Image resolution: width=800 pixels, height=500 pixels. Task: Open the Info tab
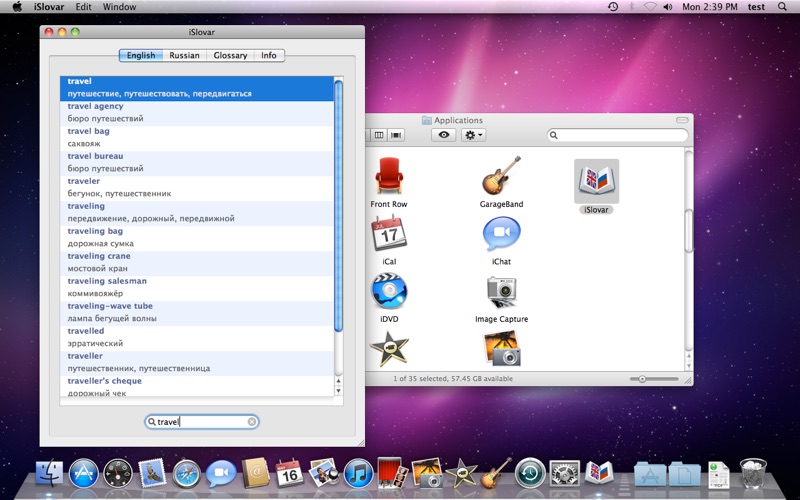tap(269, 55)
